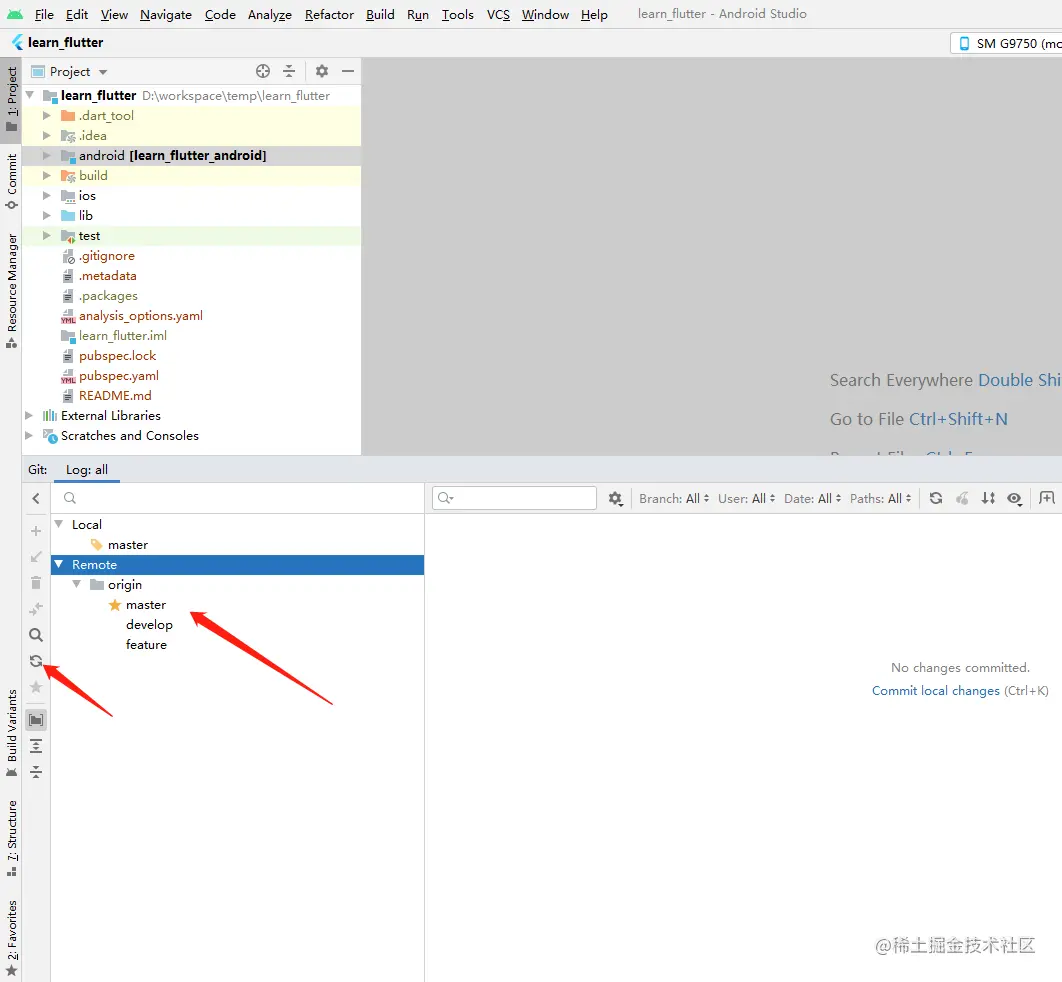The height and width of the screenshot is (982, 1062).
Task: Click the update selected branch arrow icon
Action: [36, 557]
